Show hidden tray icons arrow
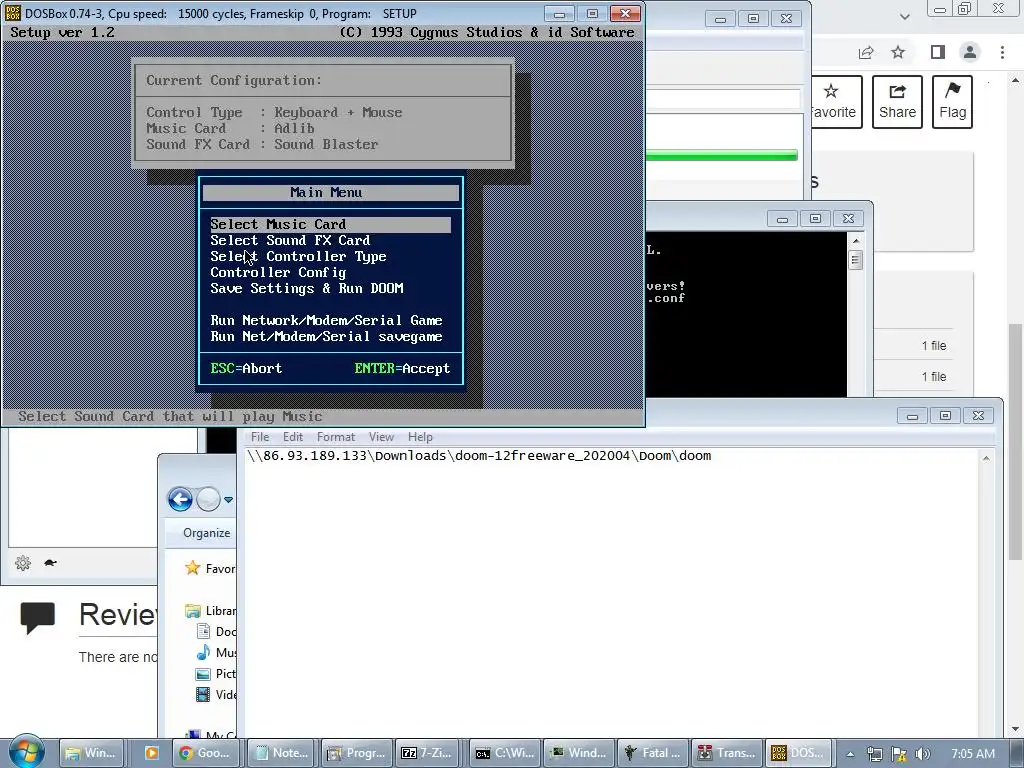 tap(850, 754)
